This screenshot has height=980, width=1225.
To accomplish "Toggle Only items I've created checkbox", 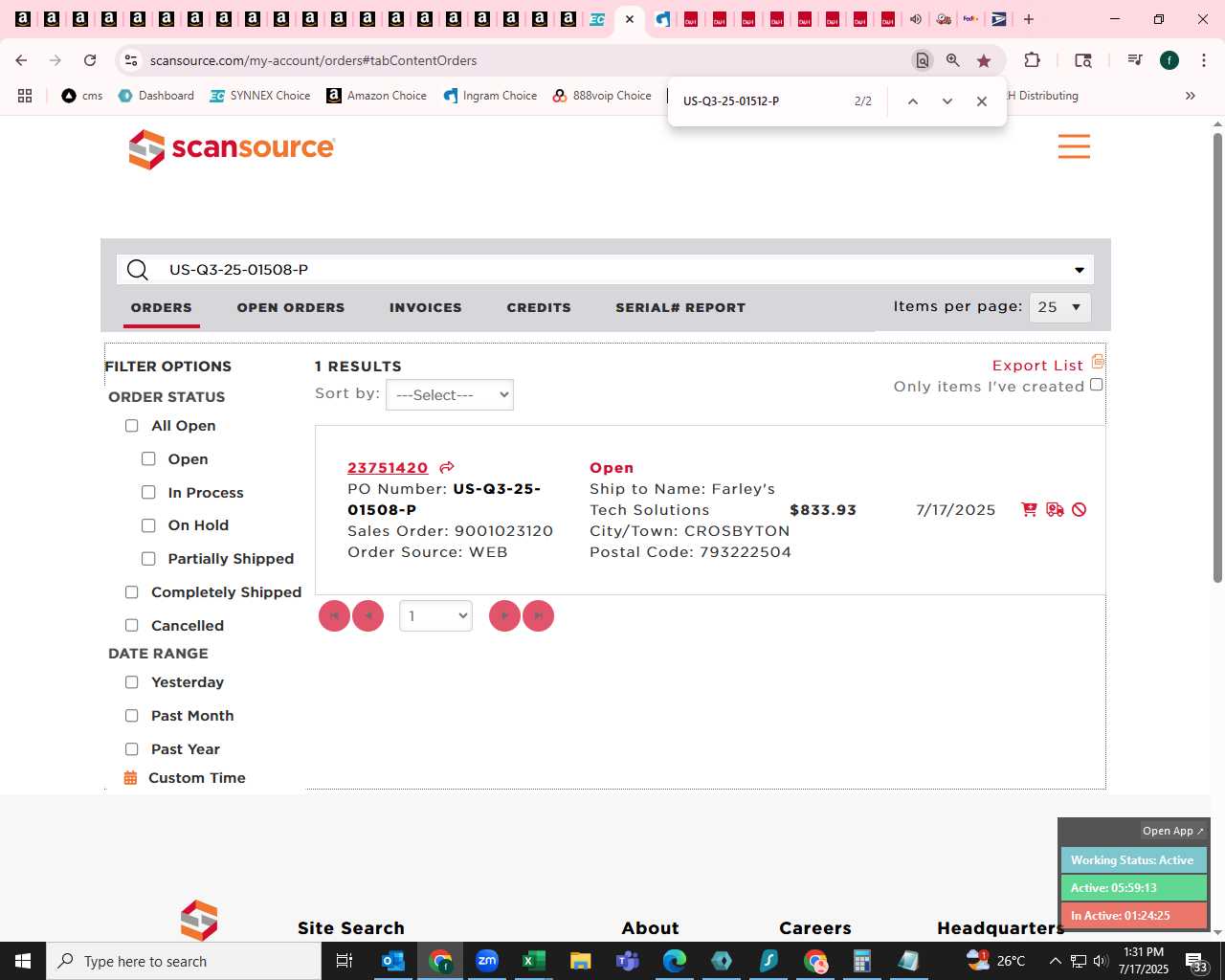I will [1097, 385].
